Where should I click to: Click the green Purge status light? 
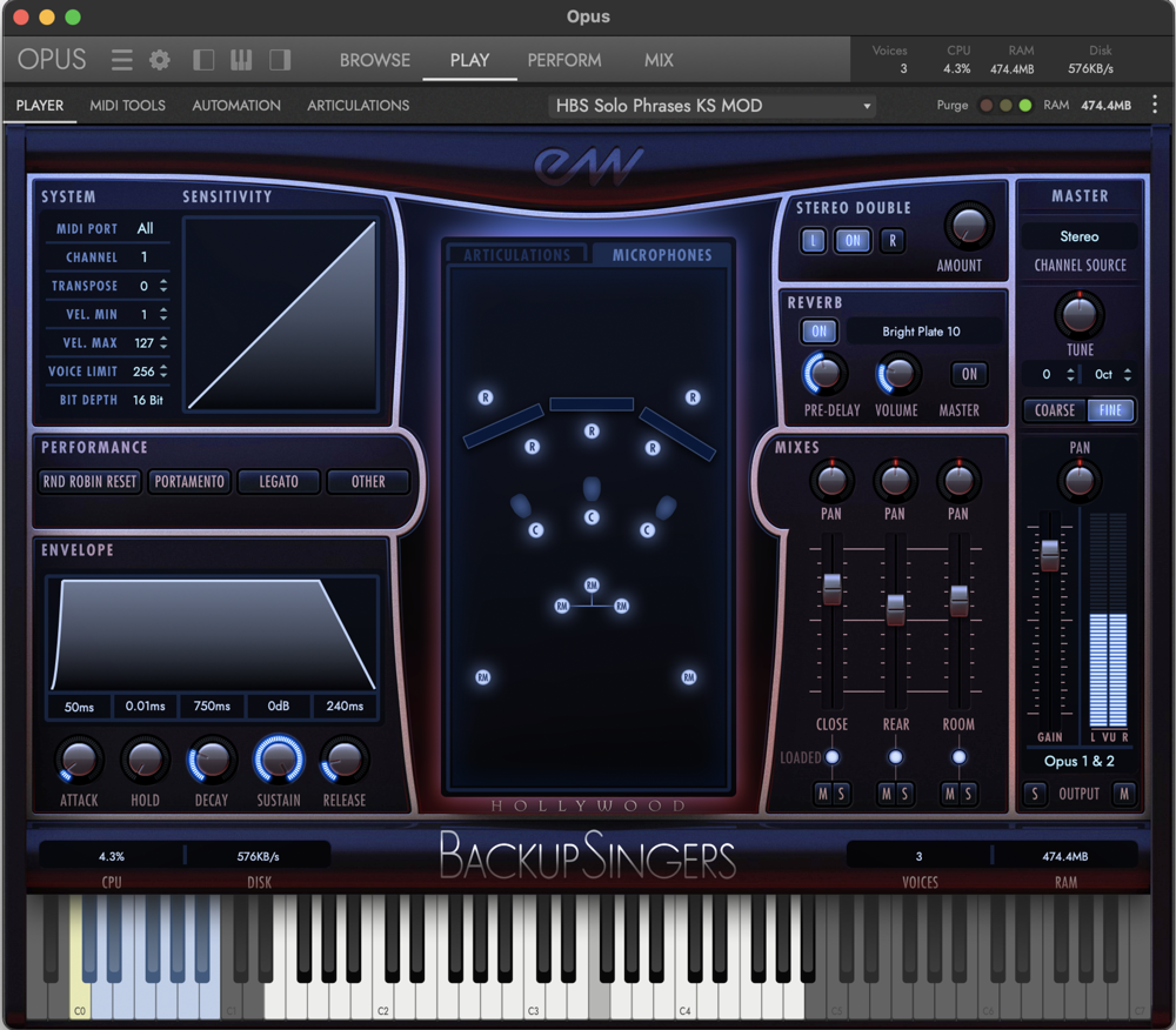pos(1025,105)
